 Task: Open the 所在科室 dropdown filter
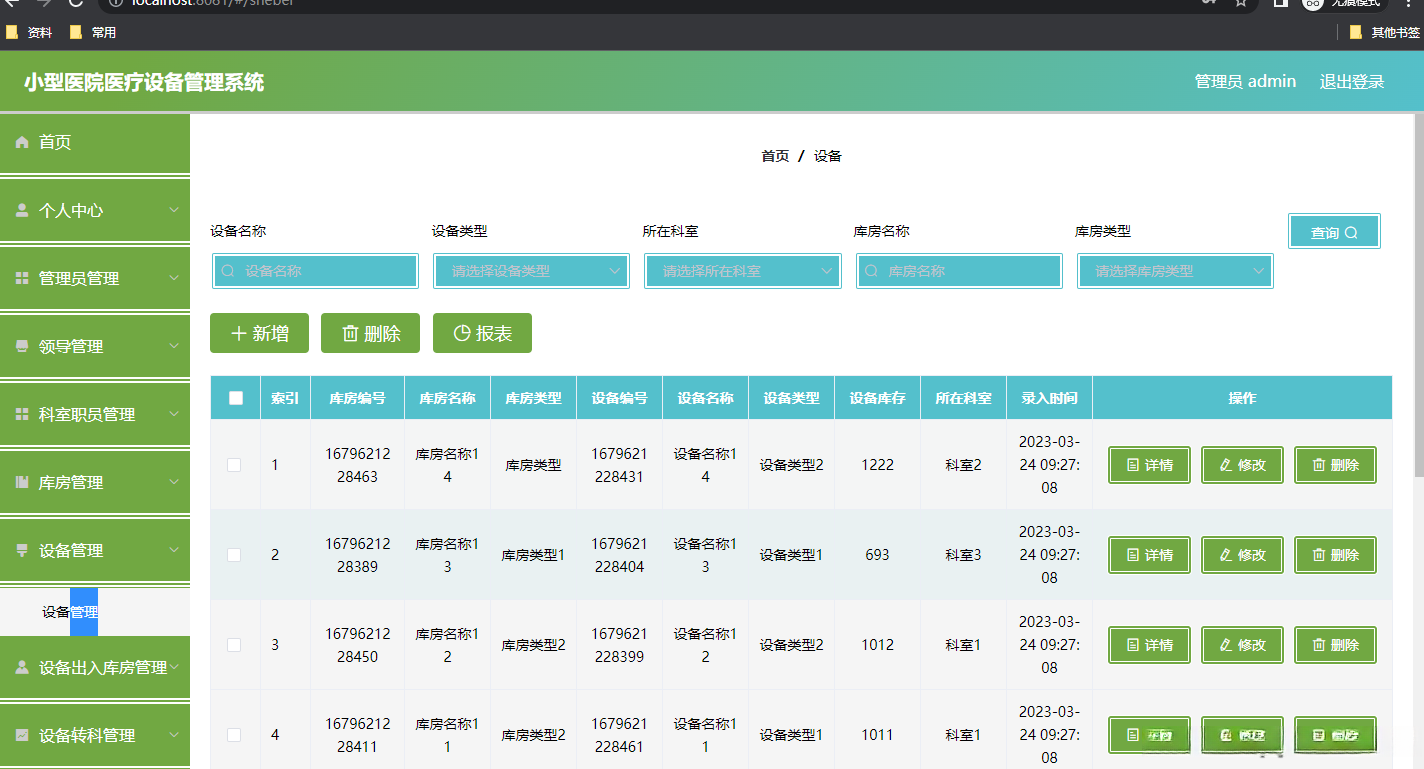pos(742,271)
